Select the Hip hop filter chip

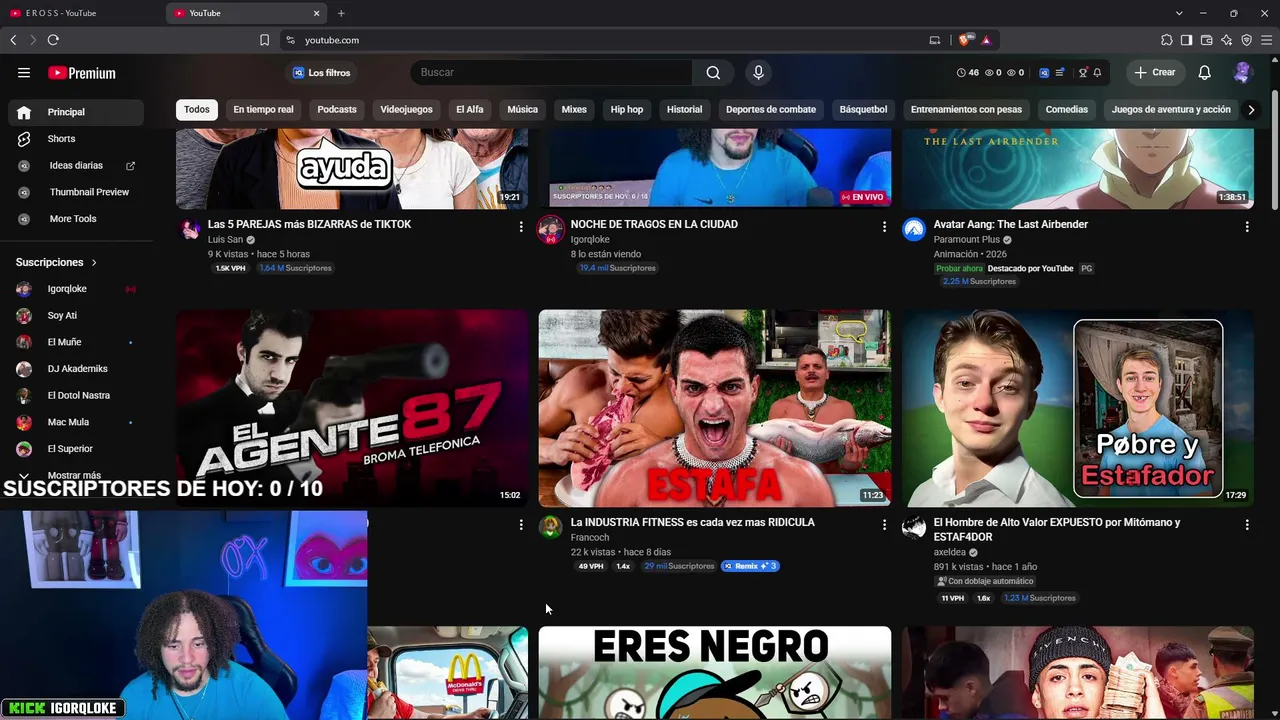click(627, 110)
